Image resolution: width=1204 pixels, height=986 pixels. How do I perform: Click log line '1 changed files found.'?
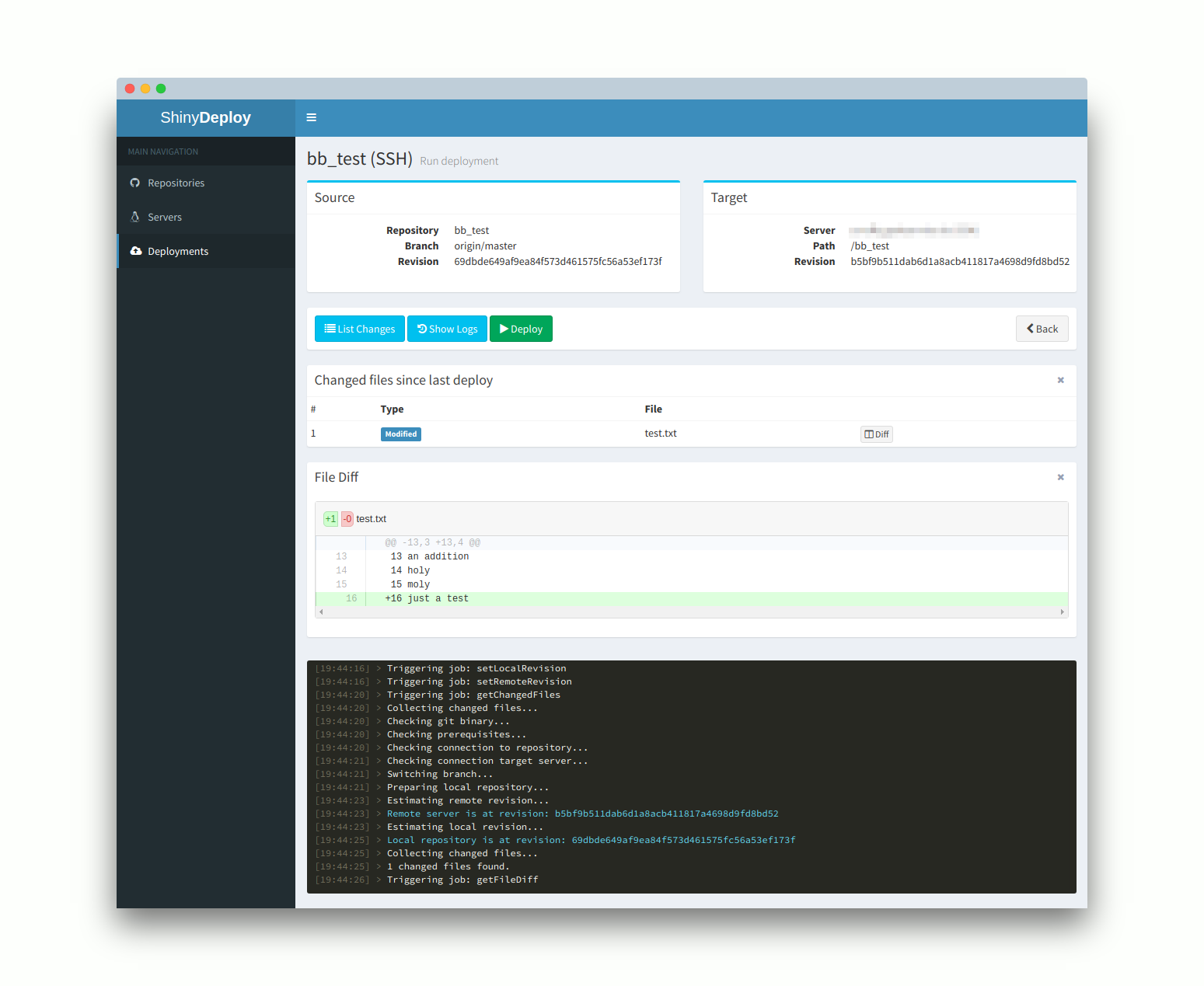click(448, 866)
